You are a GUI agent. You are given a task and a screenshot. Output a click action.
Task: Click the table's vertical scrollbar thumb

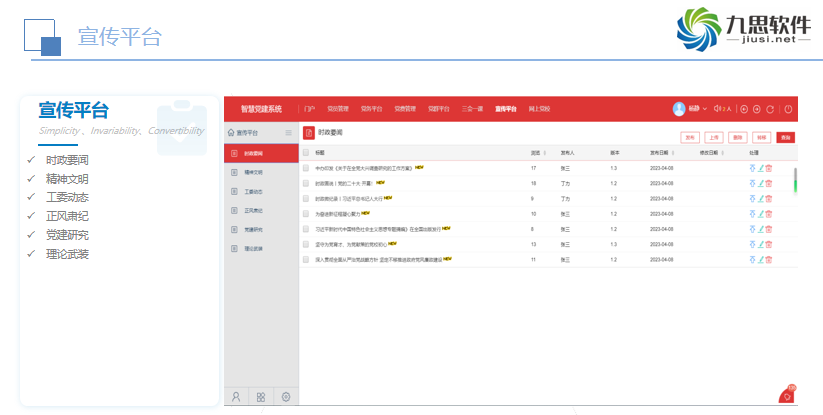(795, 180)
